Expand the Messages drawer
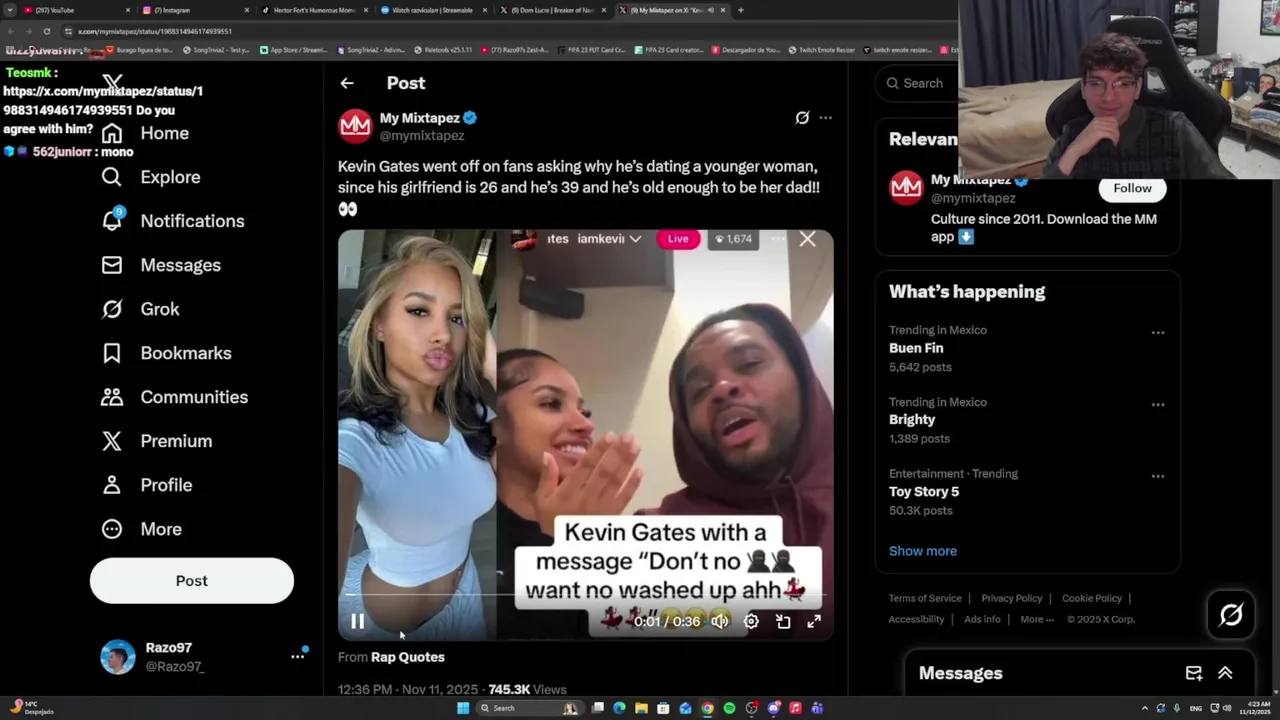Screen dimensions: 1280x720 point(1225,673)
